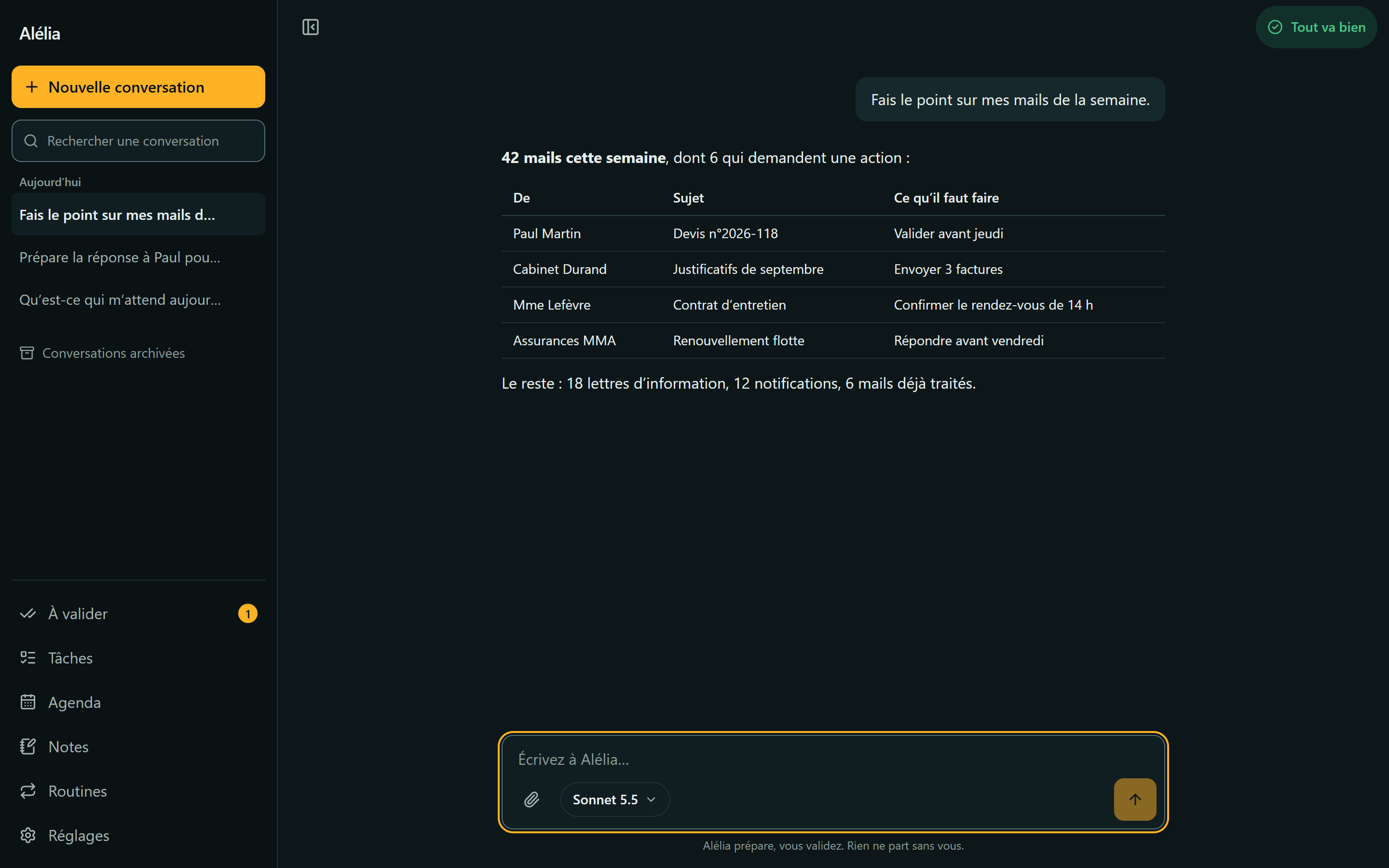The height and width of the screenshot is (868, 1389).
Task: Open the Notes section
Action: (138, 746)
